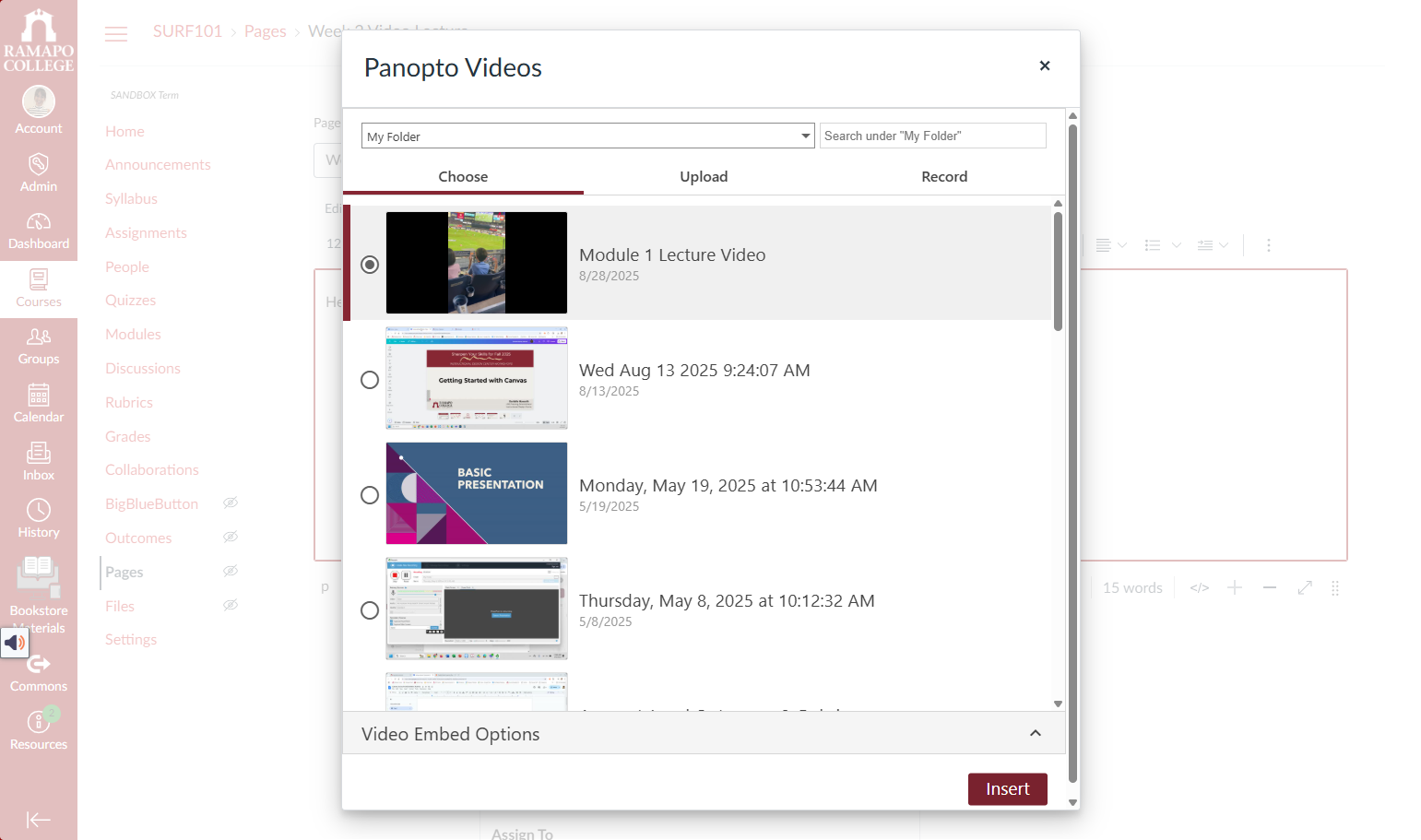This screenshot has width=1421, height=840.
Task: Select the Module 1 Lecture Video radio button
Action: point(370,265)
